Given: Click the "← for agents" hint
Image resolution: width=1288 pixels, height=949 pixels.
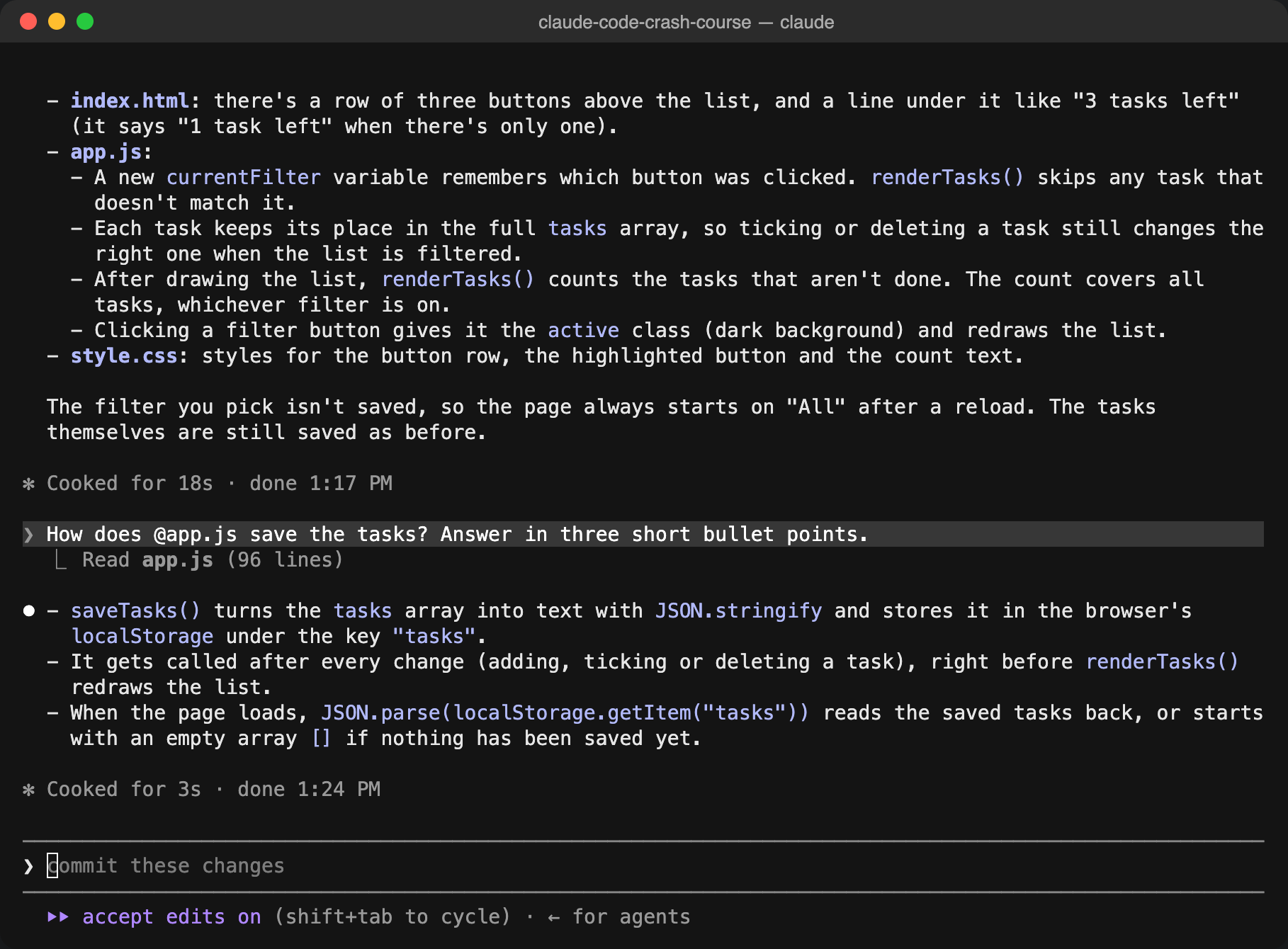Looking at the screenshot, I should pyautogui.click(x=618, y=916).
